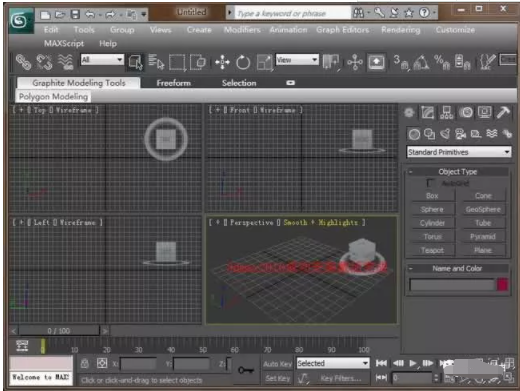The image size is (520, 391).
Task: Create a Teapot primitive button
Action: (432, 250)
